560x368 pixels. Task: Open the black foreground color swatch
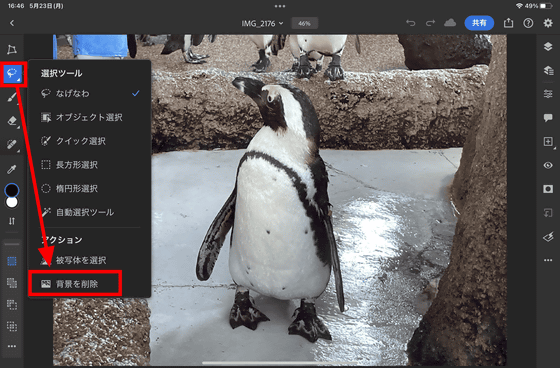12,190
